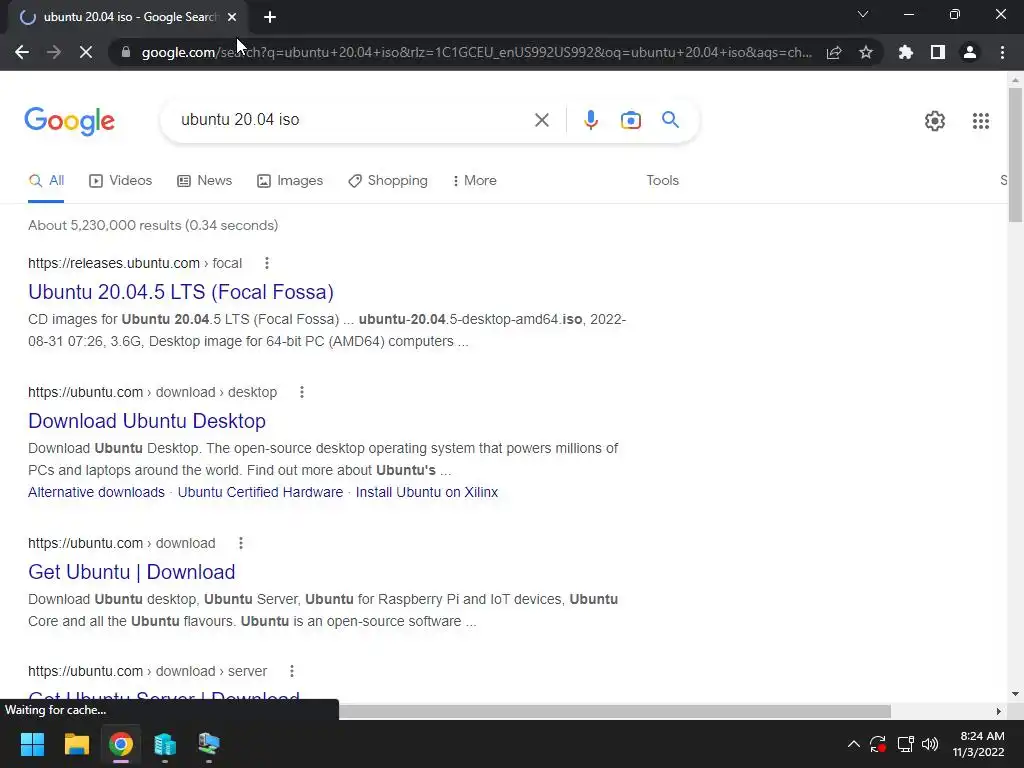1024x768 pixels.
Task: Share this page via the share icon
Action: pyautogui.click(x=834, y=52)
